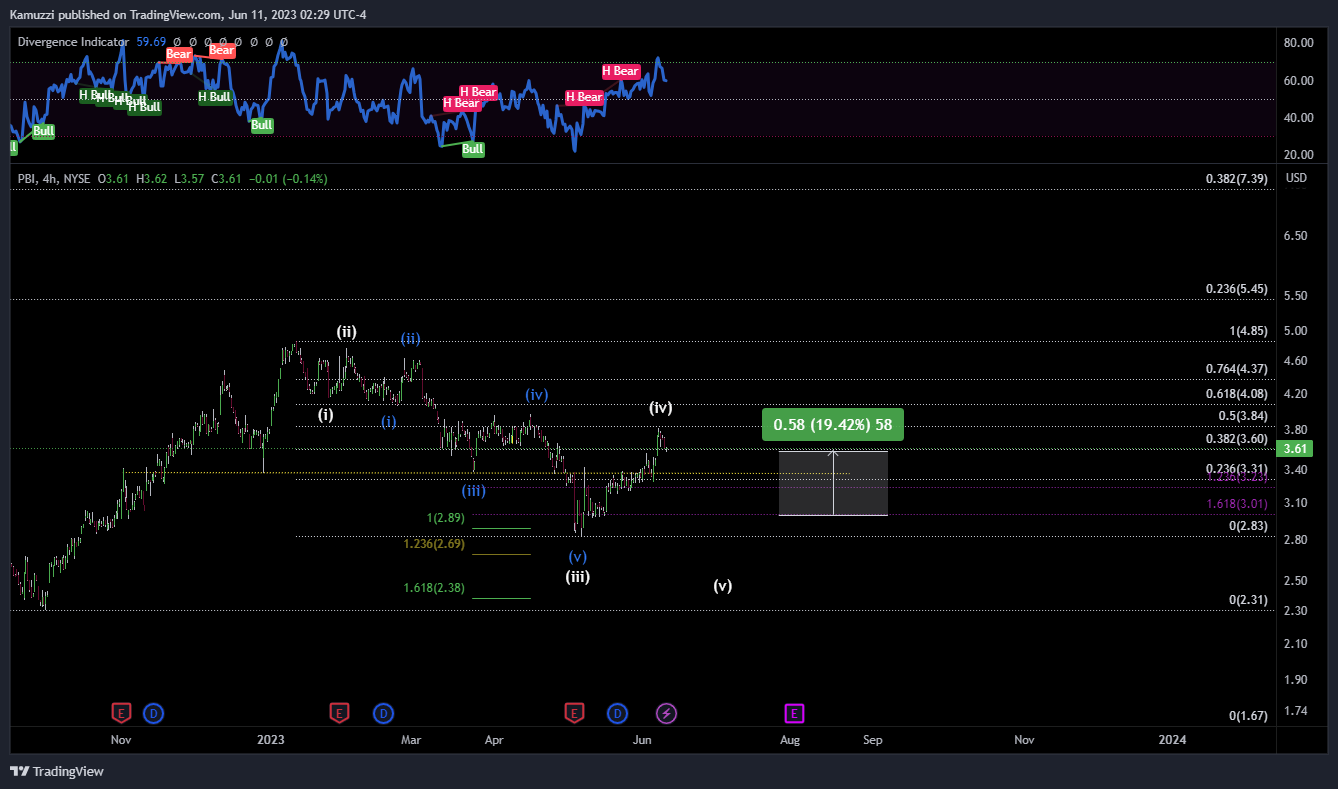Select the Fibonacci label 1(4.85)
1338x789 pixels.
(1249, 331)
